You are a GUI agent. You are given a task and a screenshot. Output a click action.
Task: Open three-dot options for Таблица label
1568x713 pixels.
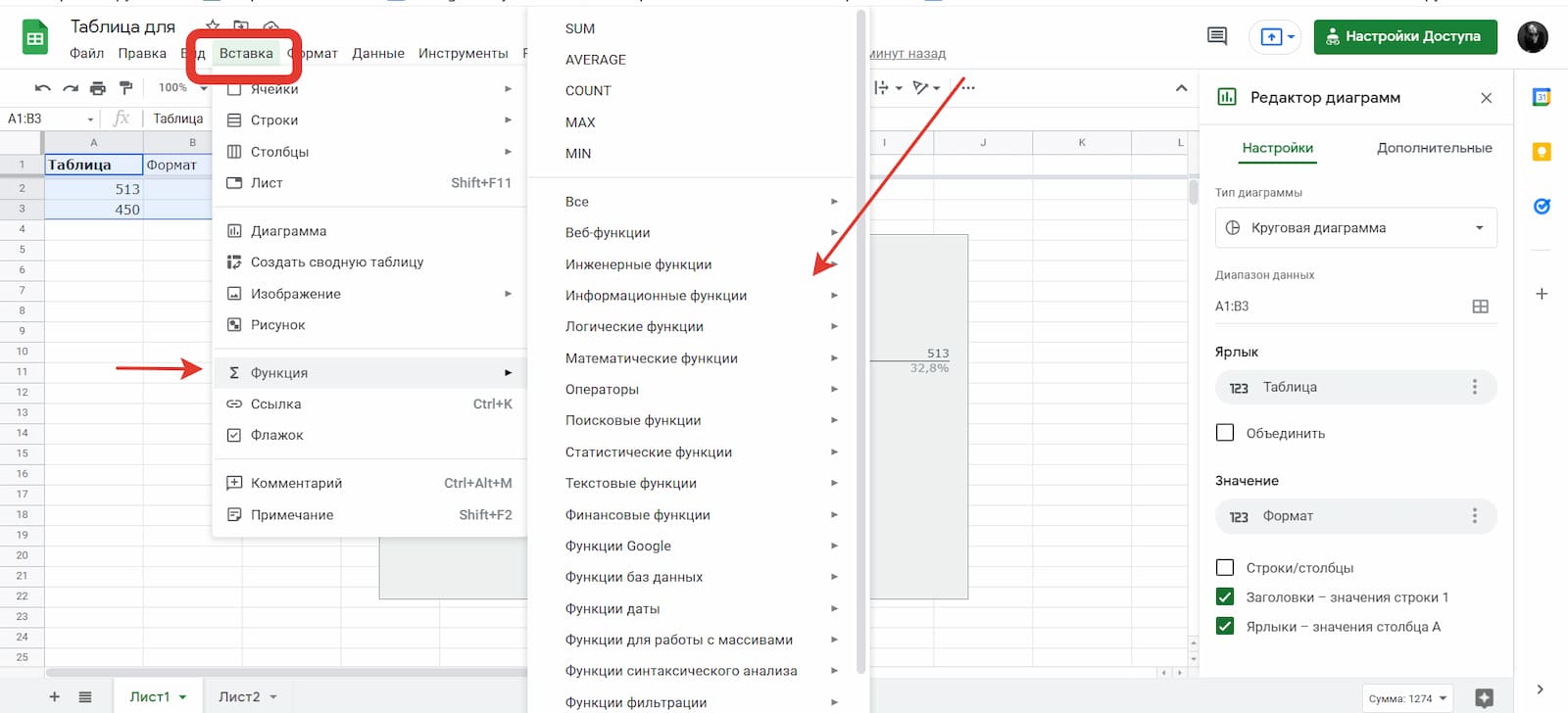point(1474,387)
